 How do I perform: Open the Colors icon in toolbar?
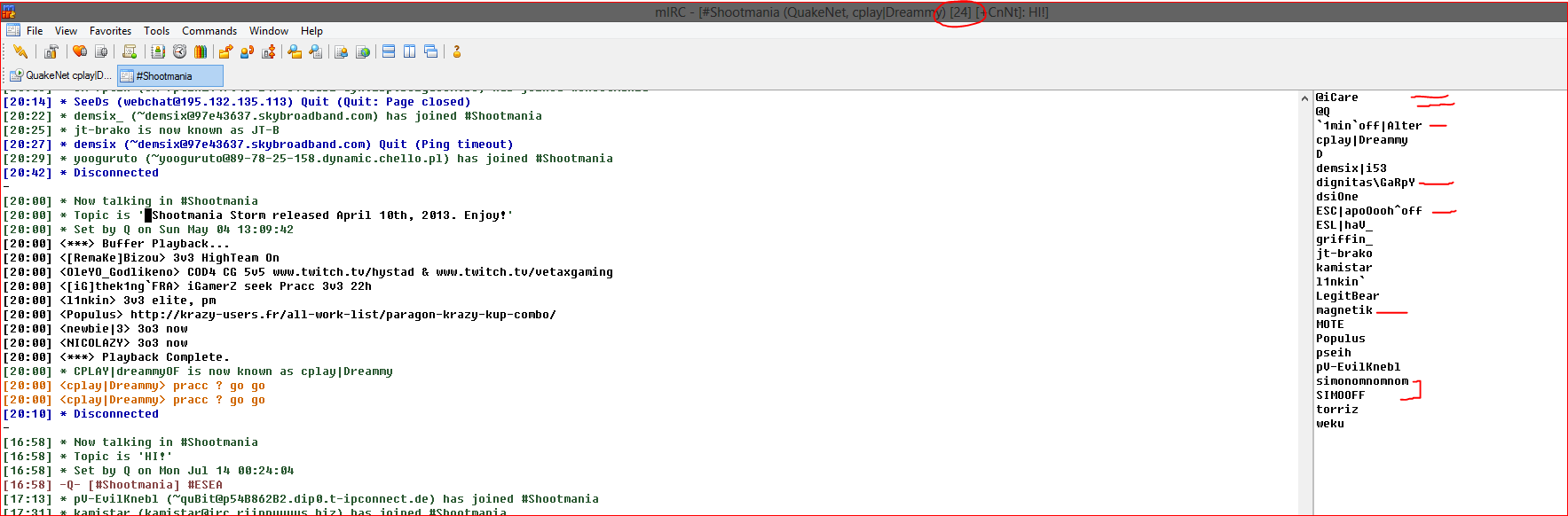pos(201,51)
